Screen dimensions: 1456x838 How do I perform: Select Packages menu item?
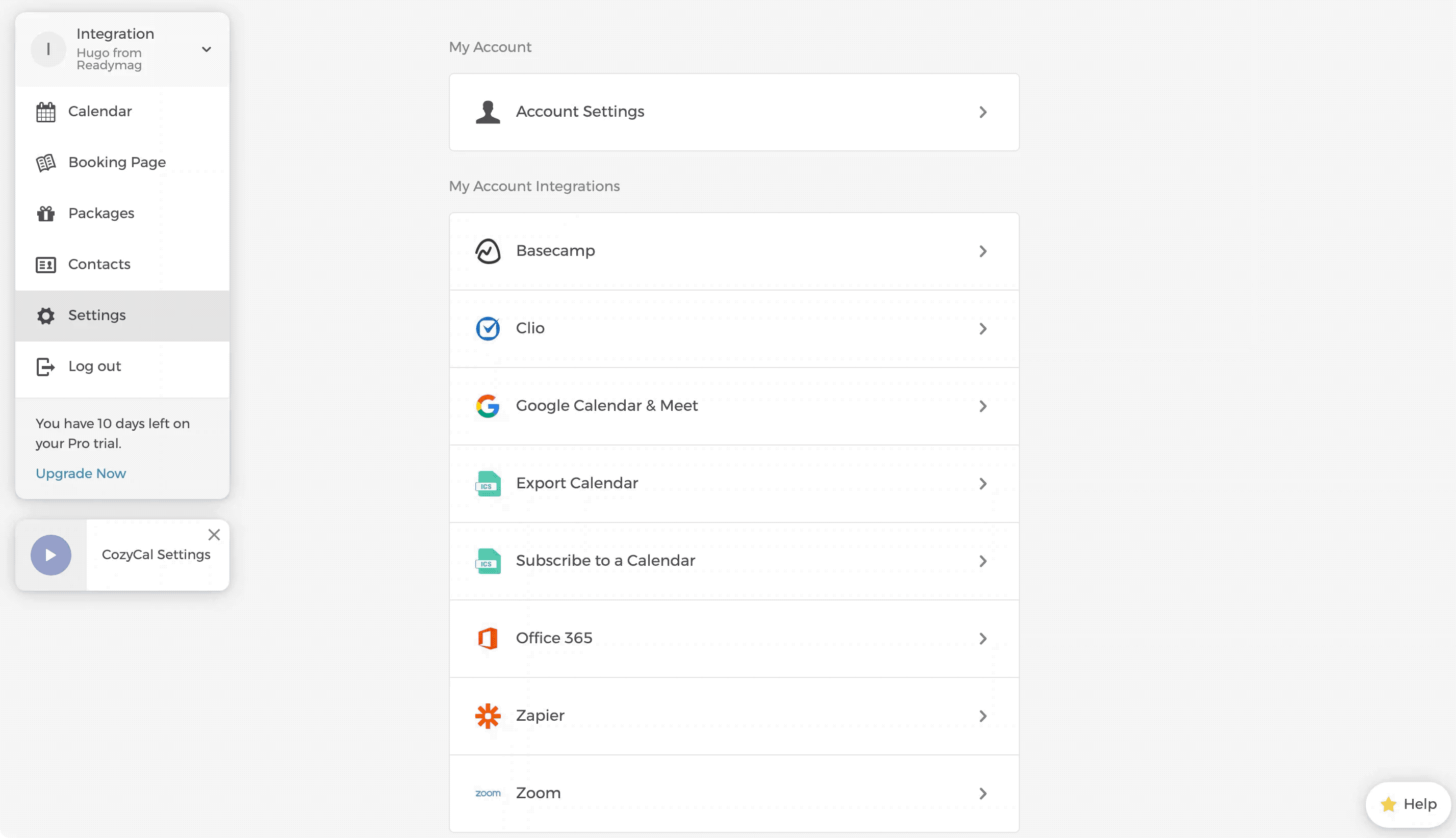(122, 214)
